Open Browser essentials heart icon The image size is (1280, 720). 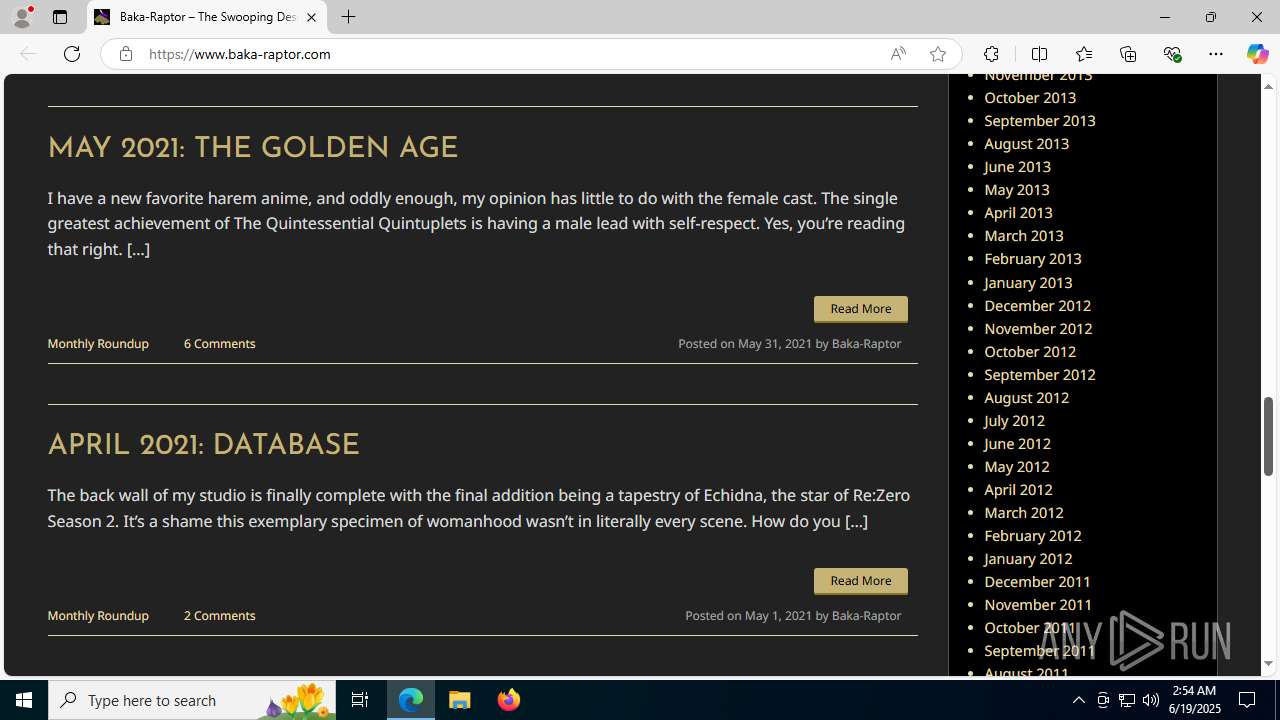(1172, 54)
